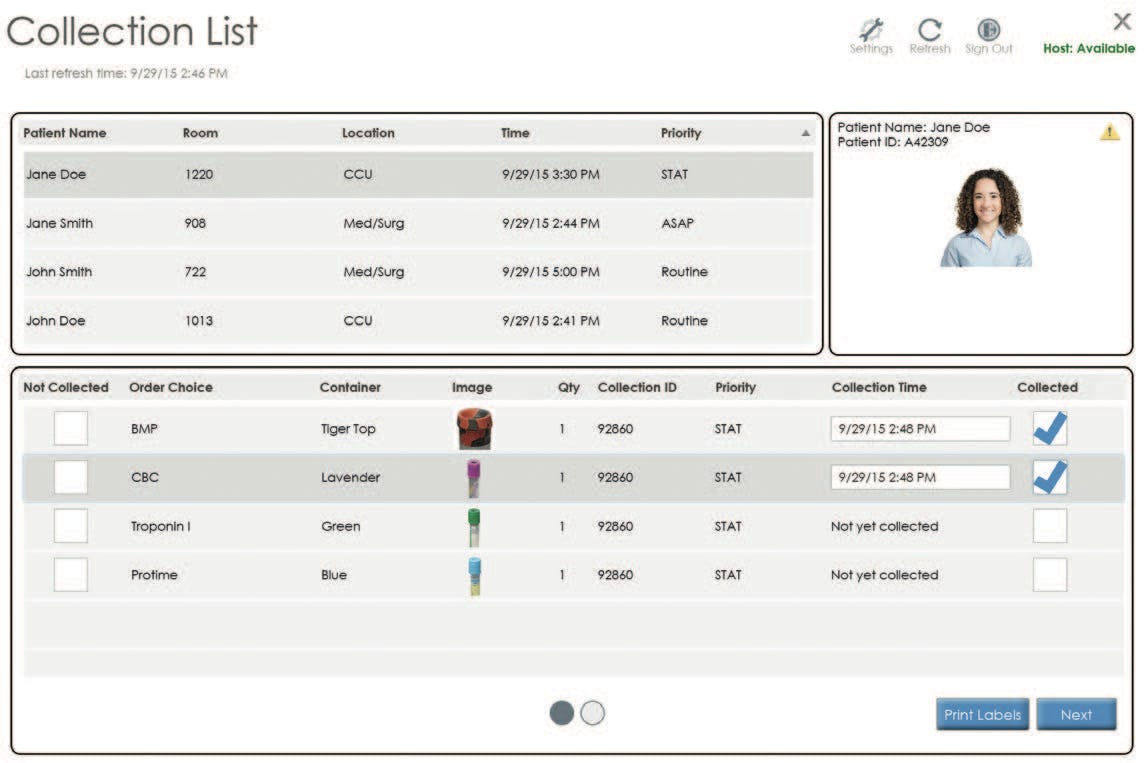Uncheck the Collected checkbox for BMP
Viewport: 1144px width, 763px height.
[x=1050, y=428]
